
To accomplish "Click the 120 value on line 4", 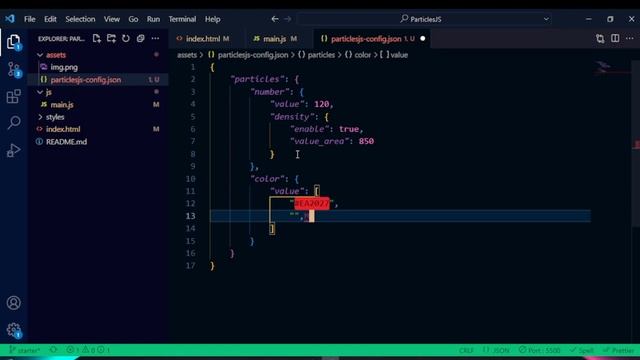I will [322, 104].
